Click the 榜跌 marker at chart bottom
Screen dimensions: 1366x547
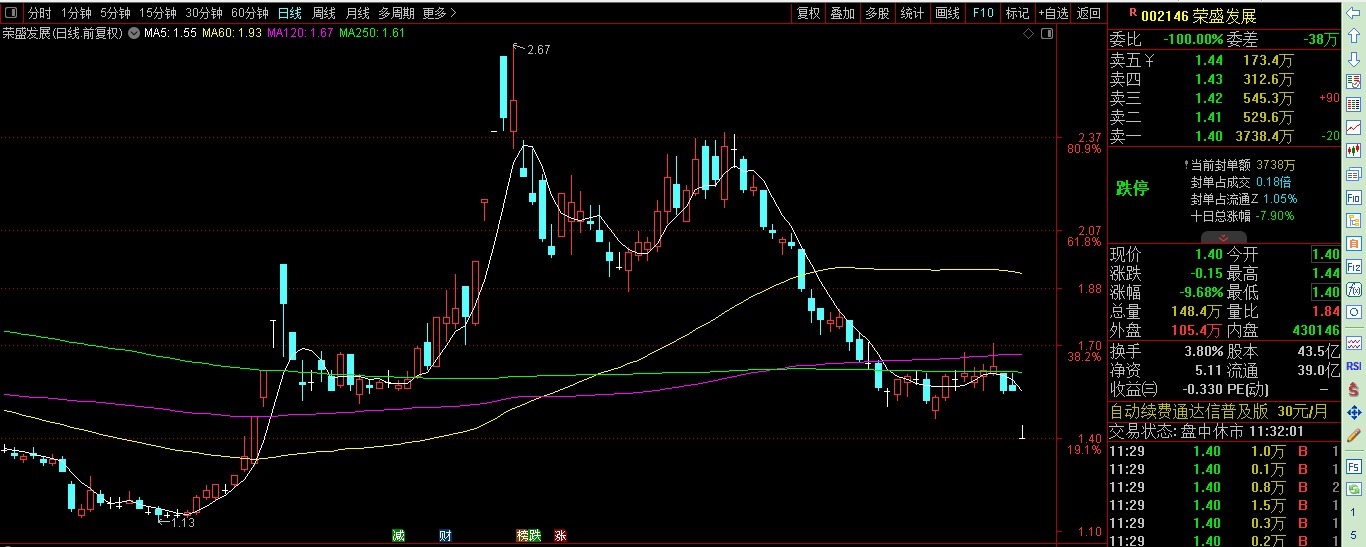528,535
